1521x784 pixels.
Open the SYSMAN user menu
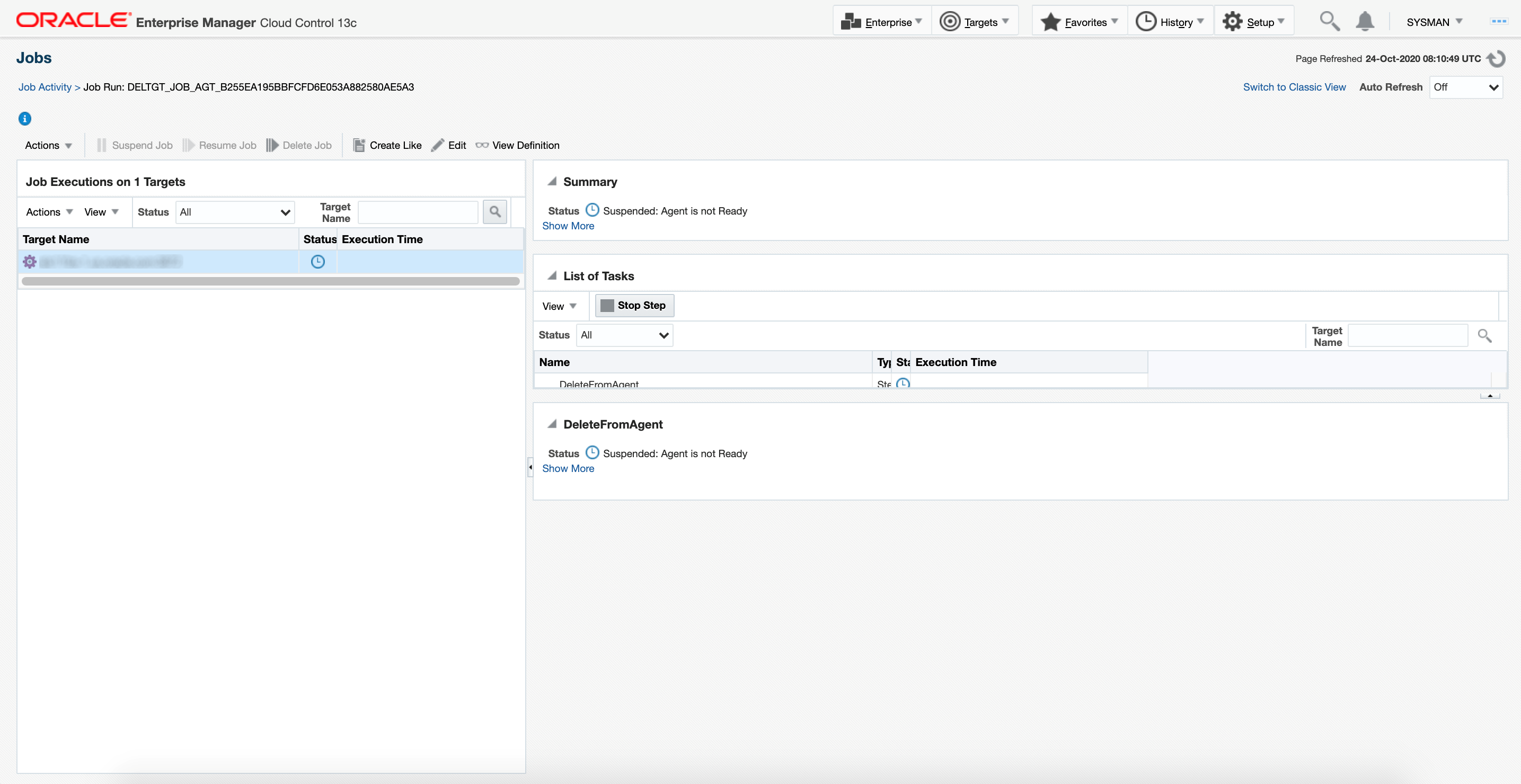pos(1434,22)
